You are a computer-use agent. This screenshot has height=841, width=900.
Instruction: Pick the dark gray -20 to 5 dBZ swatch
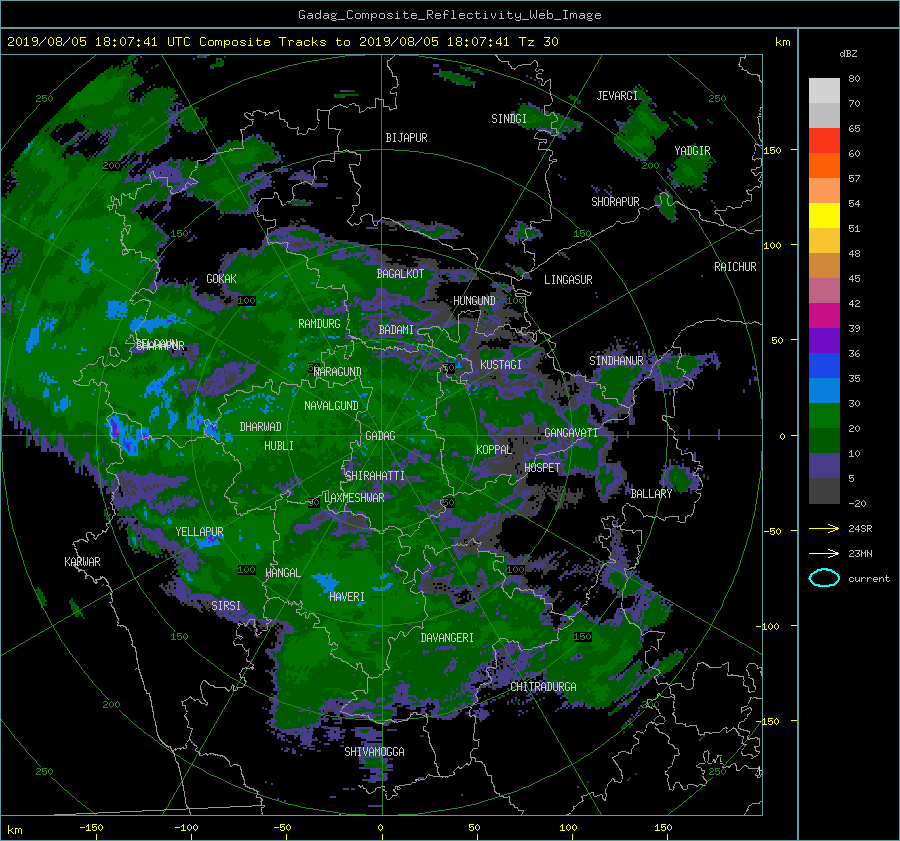tap(824, 491)
